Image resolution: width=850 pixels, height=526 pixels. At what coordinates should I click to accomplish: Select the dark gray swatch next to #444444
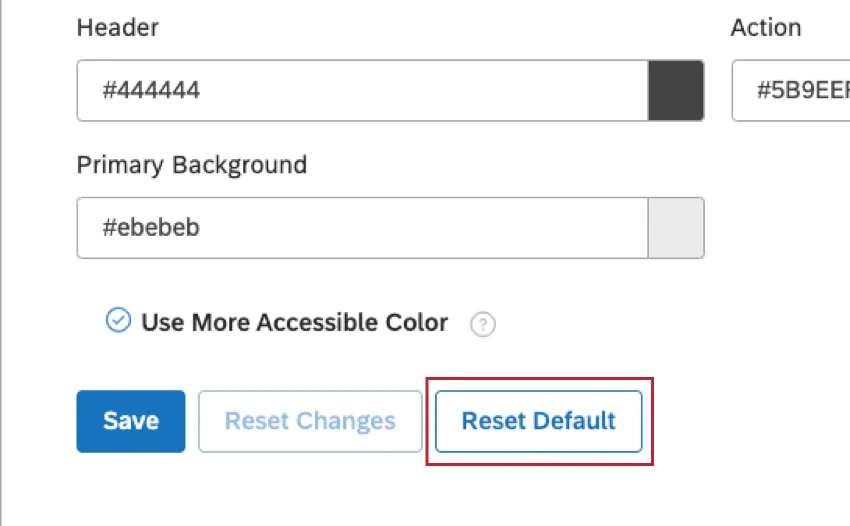[676, 90]
